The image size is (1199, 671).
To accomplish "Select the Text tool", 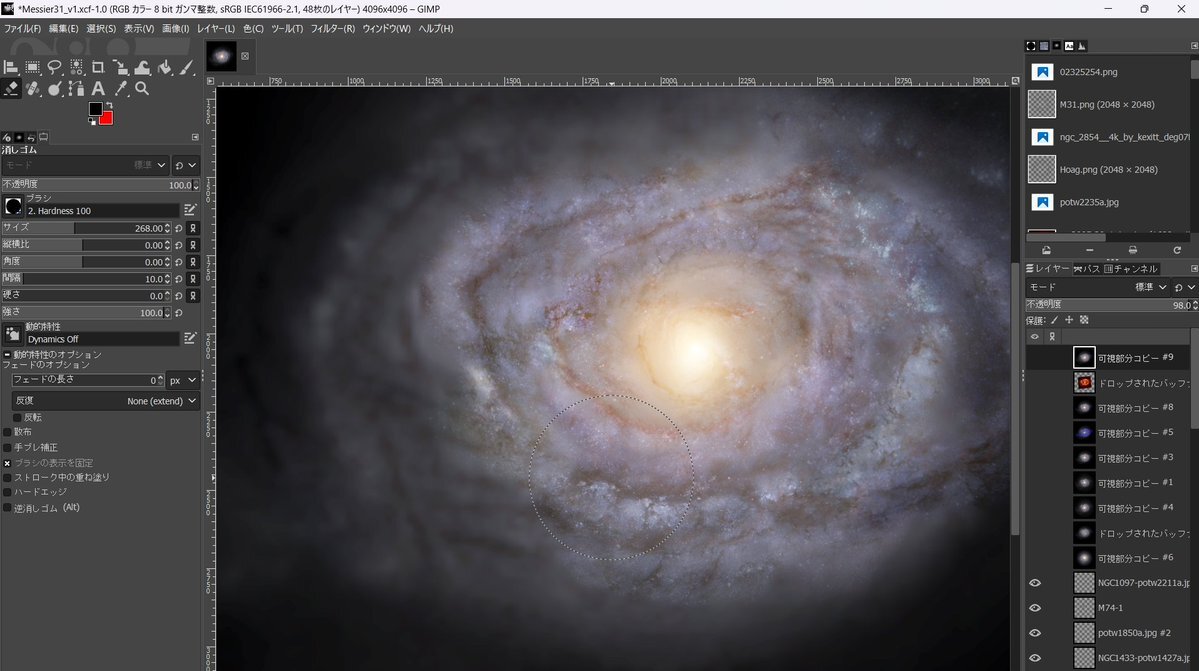I will tap(98, 89).
